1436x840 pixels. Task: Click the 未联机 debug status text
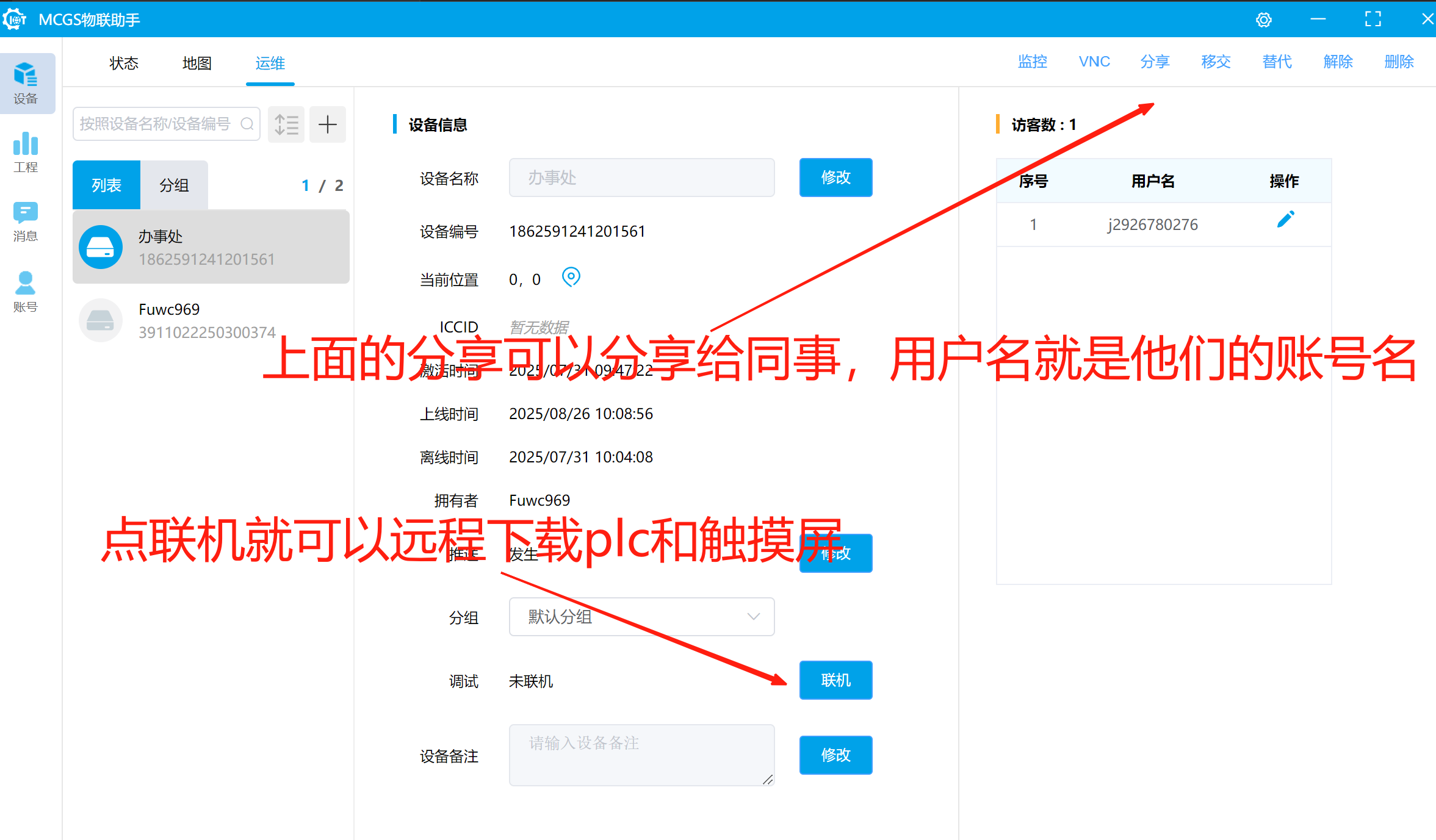[531, 681]
